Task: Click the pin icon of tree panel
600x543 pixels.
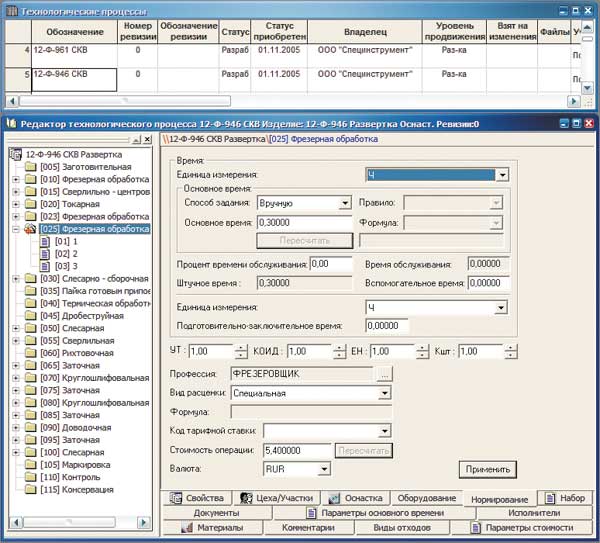Action: point(136,140)
